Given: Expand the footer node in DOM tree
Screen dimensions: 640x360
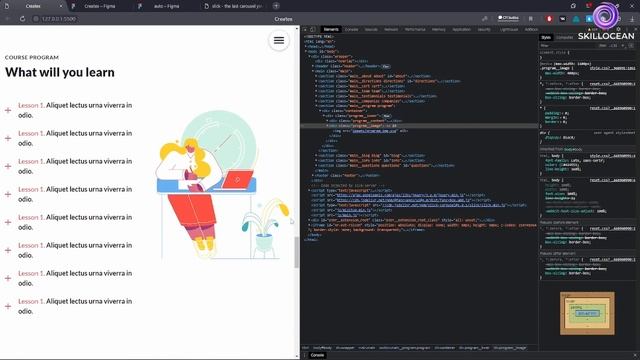Looking at the screenshot, I should [x=313, y=176].
